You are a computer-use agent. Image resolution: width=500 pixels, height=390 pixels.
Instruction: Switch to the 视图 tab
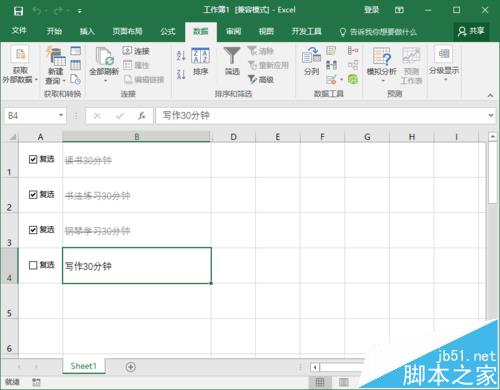(266, 31)
